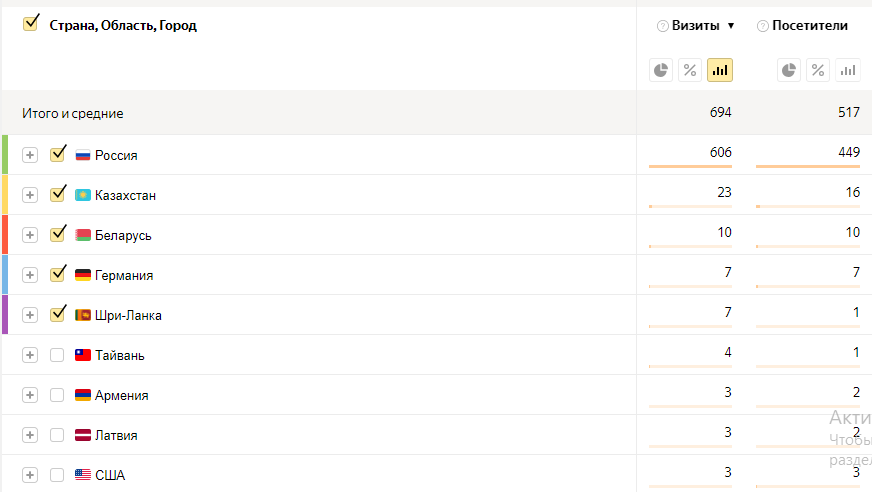Uncheck the Россия row checkbox

(x=58, y=154)
